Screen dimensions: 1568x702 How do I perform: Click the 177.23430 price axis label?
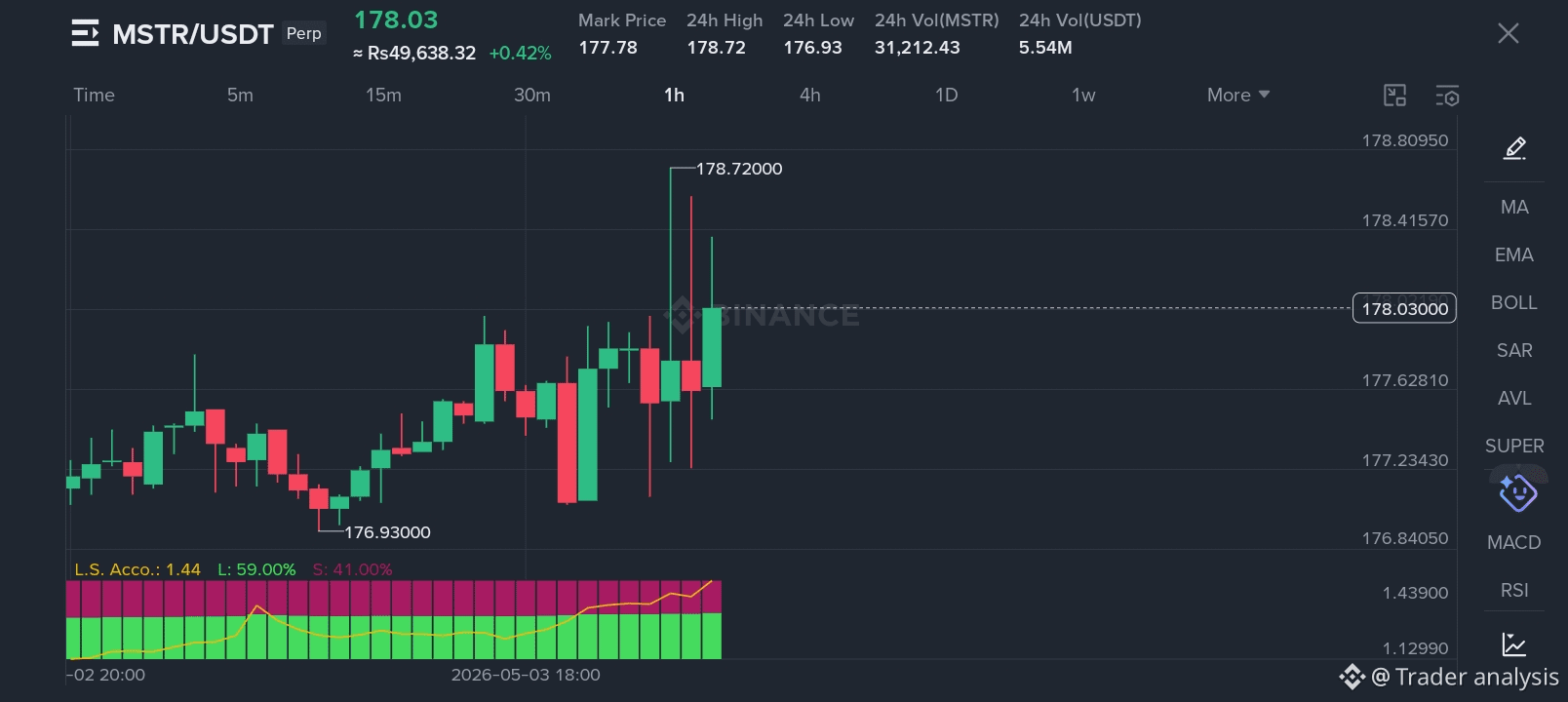pyautogui.click(x=1405, y=460)
